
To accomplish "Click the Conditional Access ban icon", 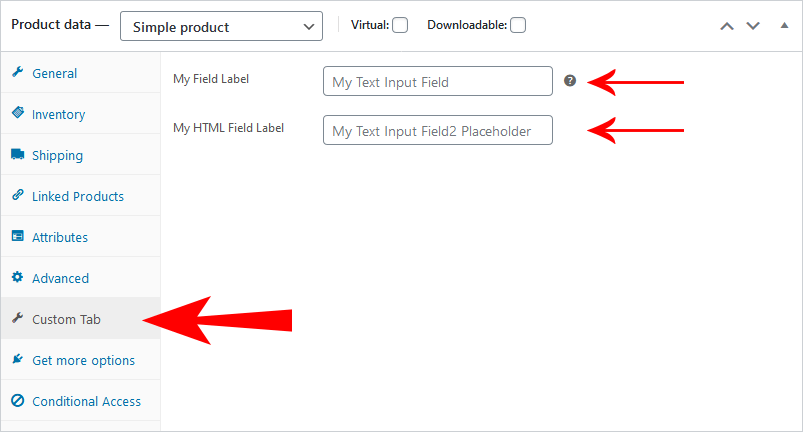I will [x=18, y=400].
